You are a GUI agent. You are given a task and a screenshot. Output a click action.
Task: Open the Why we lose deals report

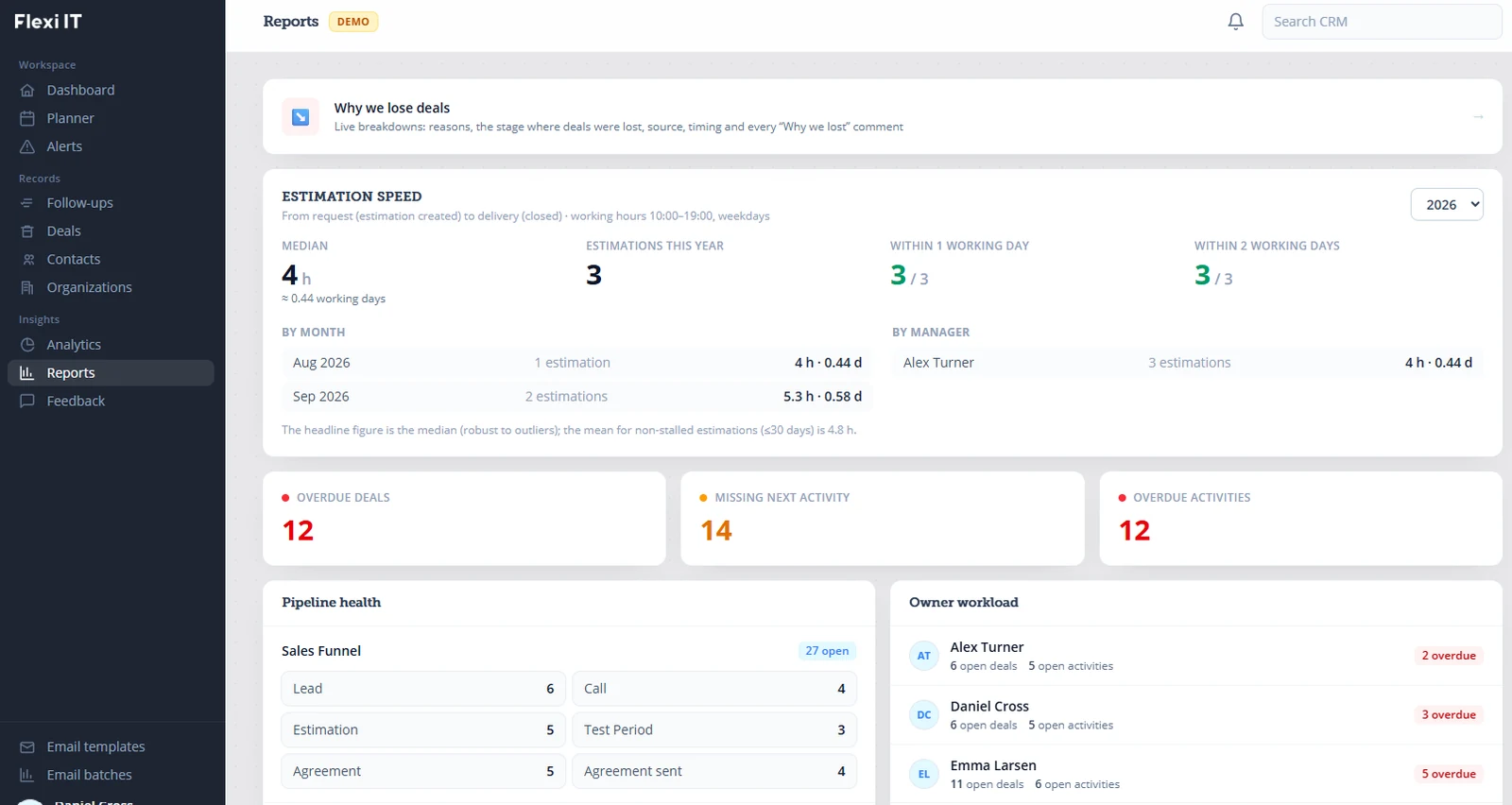882,117
